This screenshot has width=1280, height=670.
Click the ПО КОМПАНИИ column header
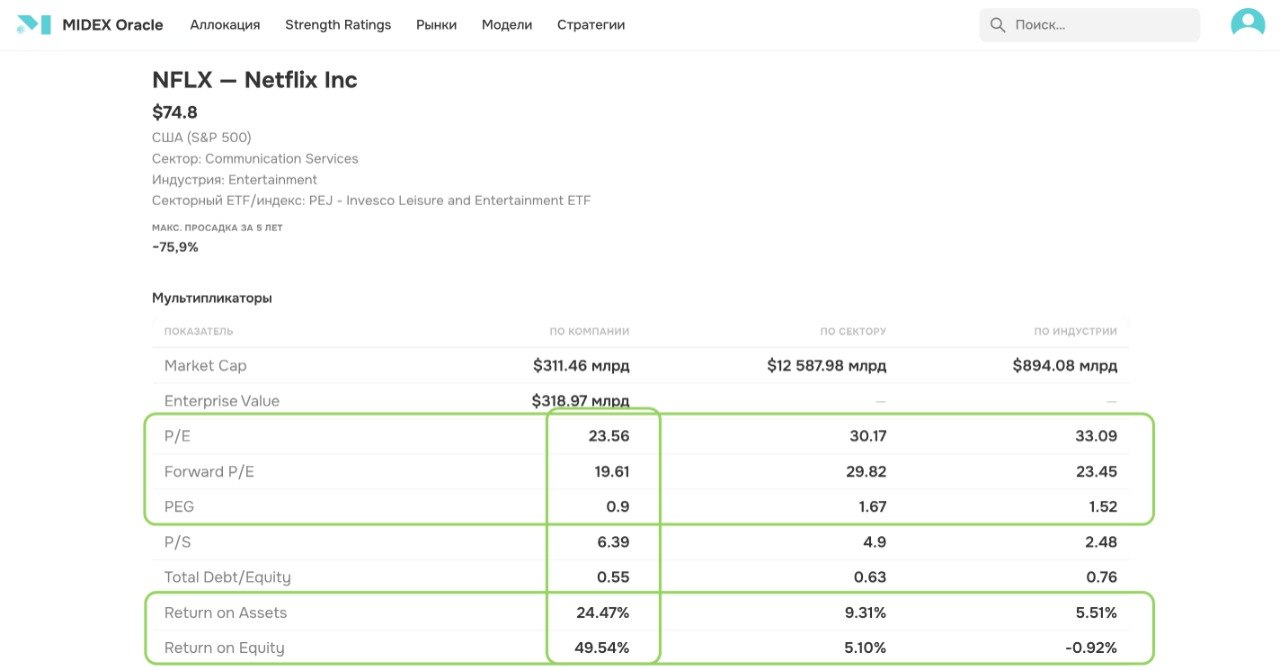[589, 331]
